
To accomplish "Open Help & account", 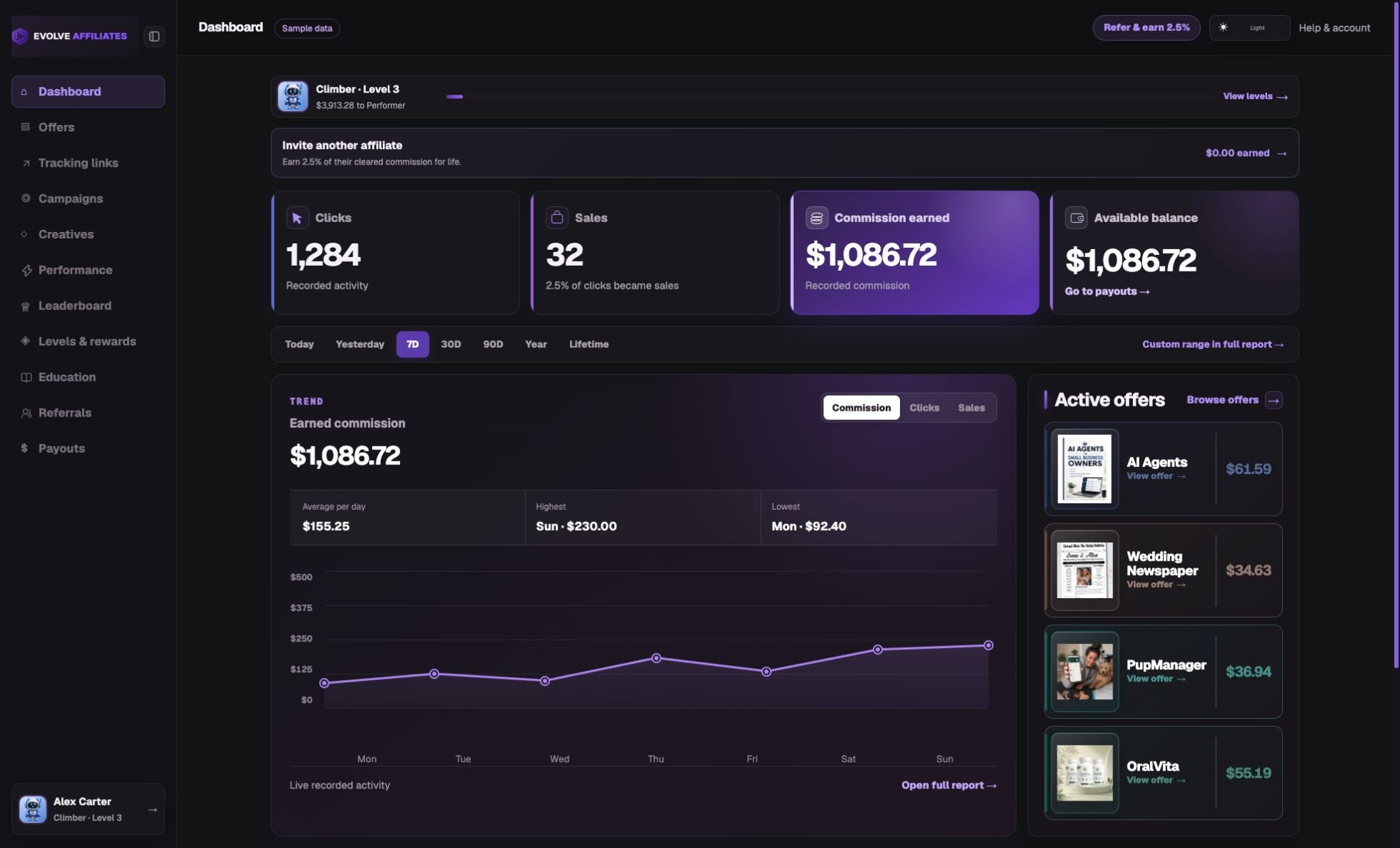I will pyautogui.click(x=1334, y=28).
